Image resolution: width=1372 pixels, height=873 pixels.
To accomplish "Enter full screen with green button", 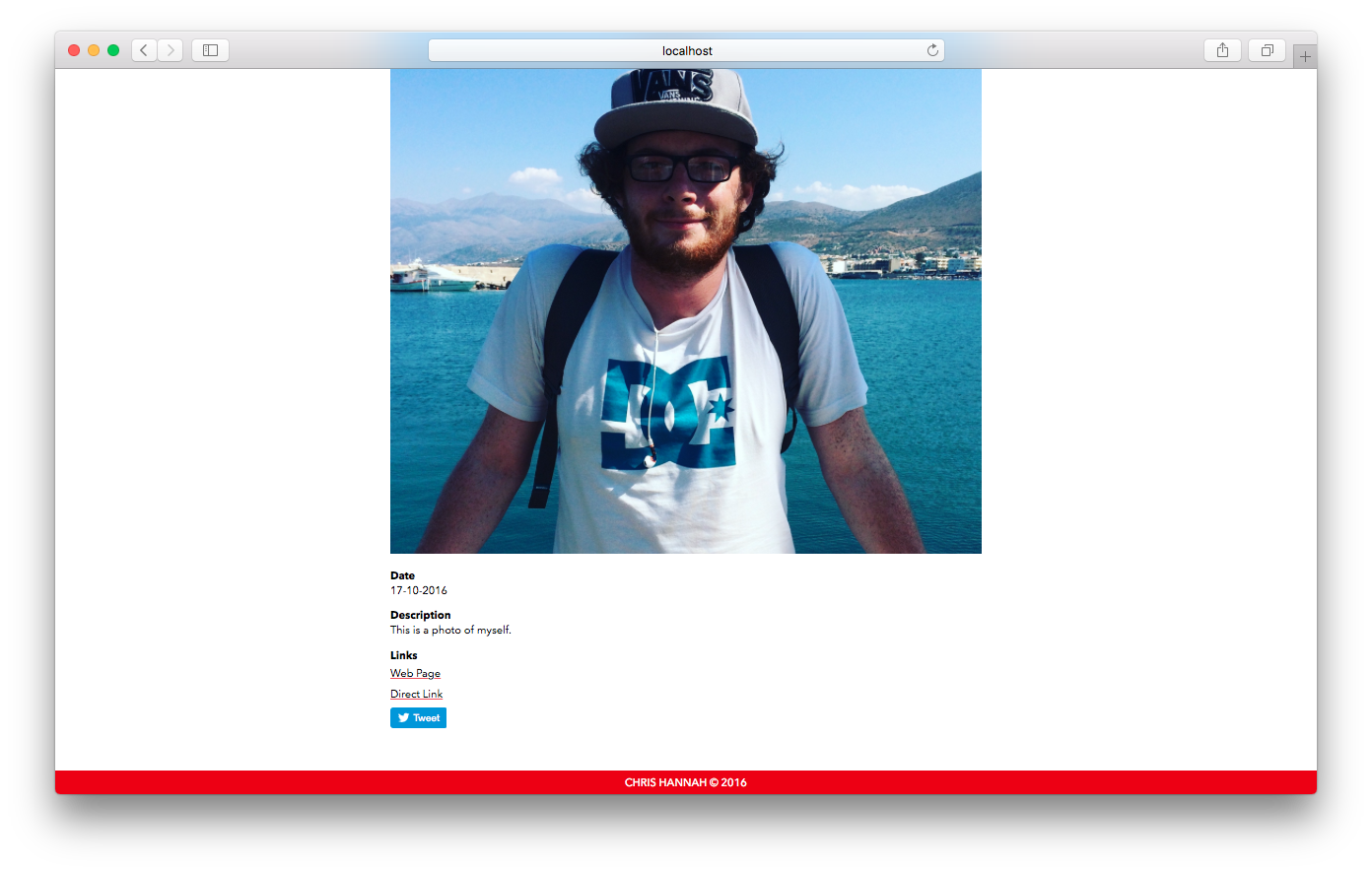I will [x=113, y=50].
